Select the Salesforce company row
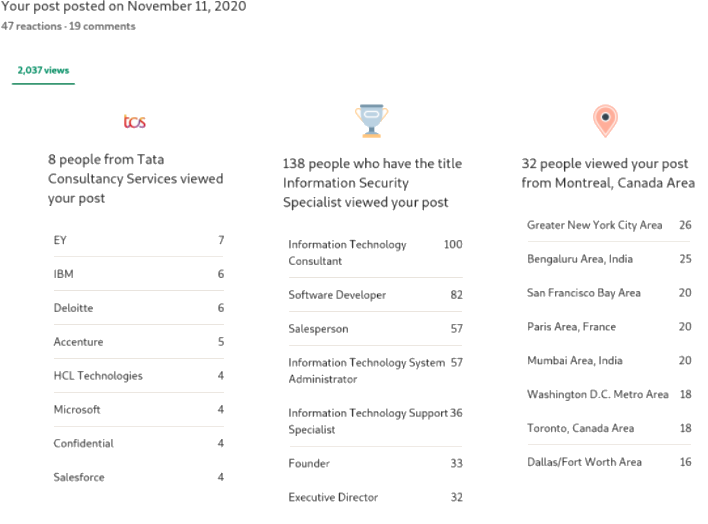 [139, 477]
